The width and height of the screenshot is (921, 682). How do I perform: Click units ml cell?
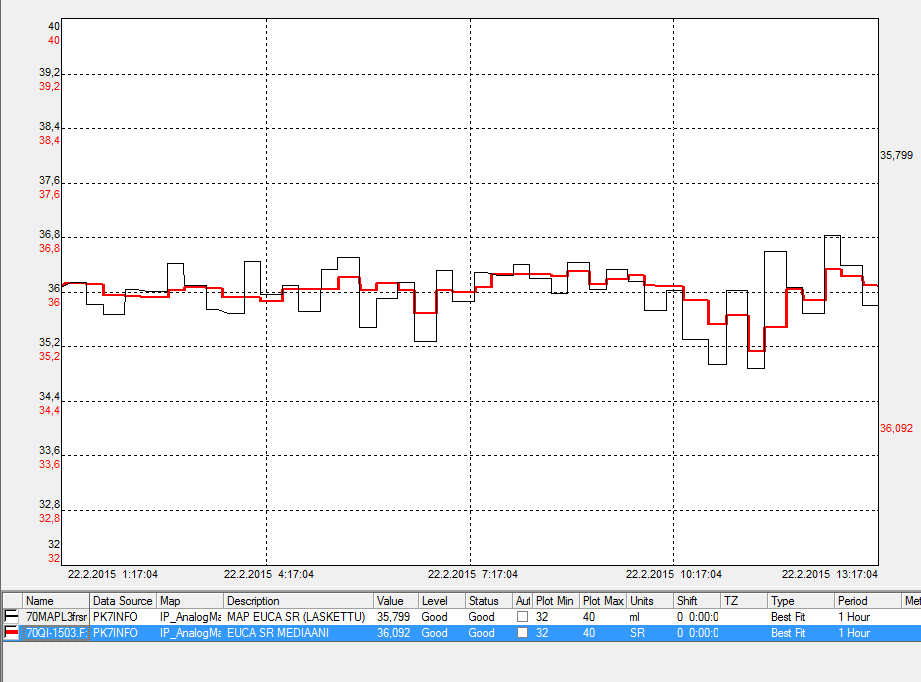(x=634, y=617)
